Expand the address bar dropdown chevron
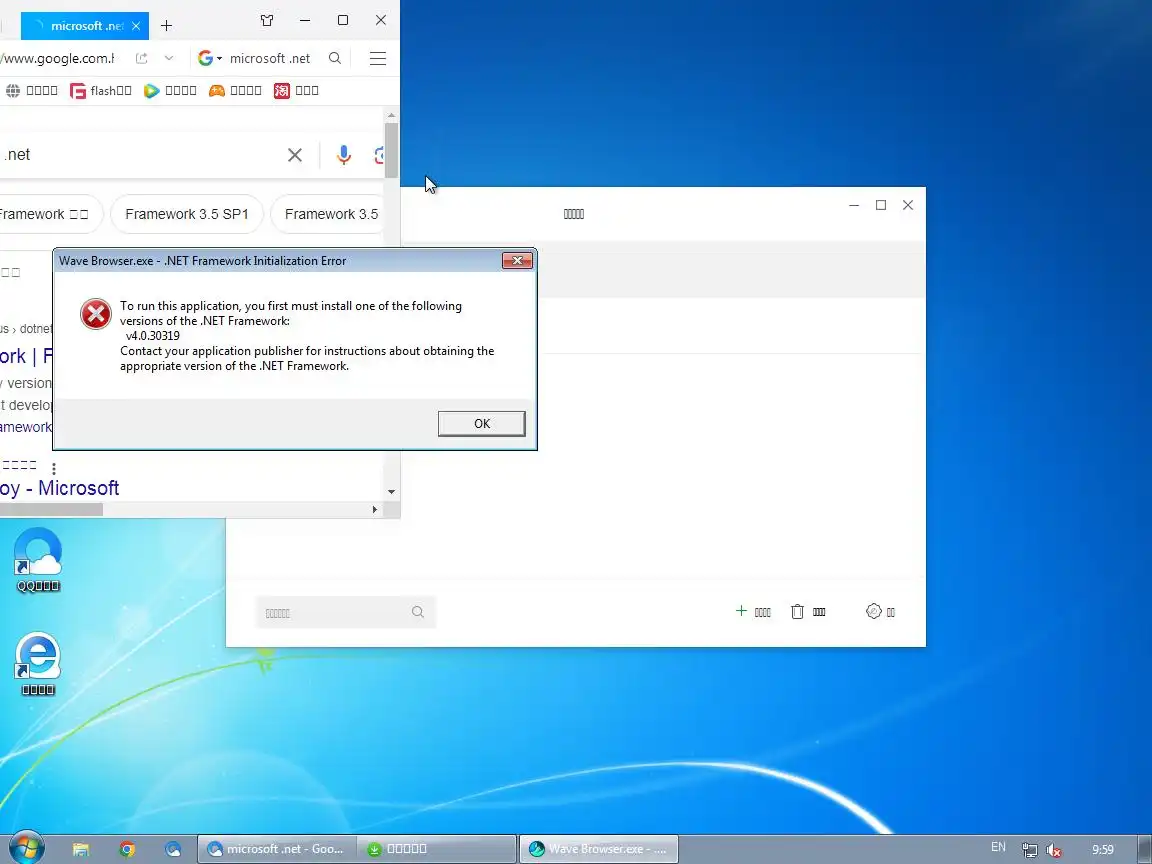 pos(169,58)
